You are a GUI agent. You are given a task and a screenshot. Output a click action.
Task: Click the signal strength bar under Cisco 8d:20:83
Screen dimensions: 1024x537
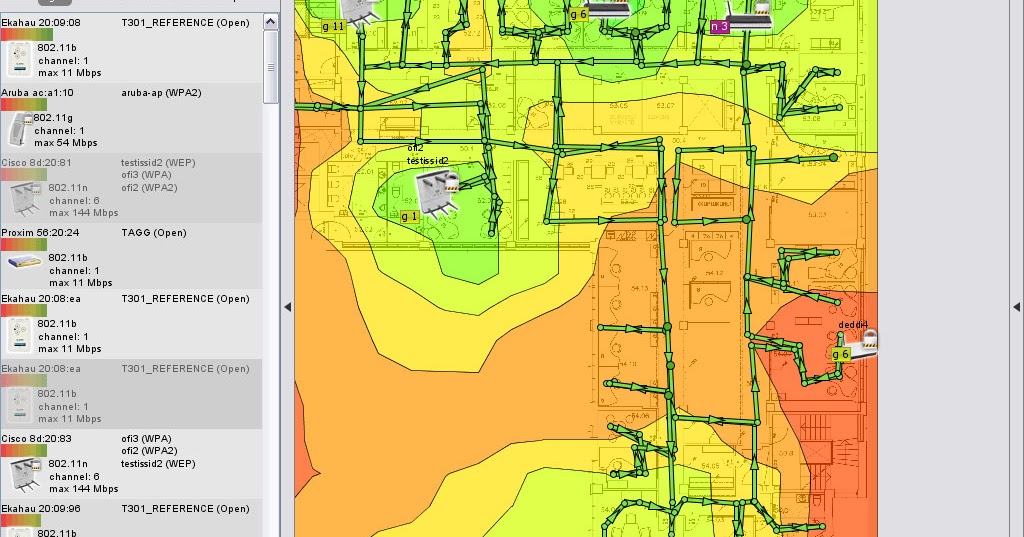pos(24,451)
